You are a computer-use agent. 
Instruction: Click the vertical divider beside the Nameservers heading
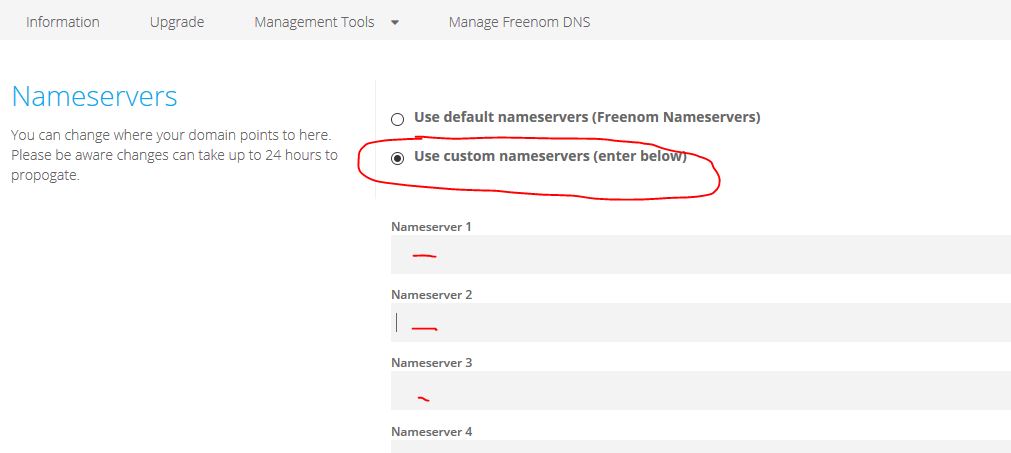[375, 140]
